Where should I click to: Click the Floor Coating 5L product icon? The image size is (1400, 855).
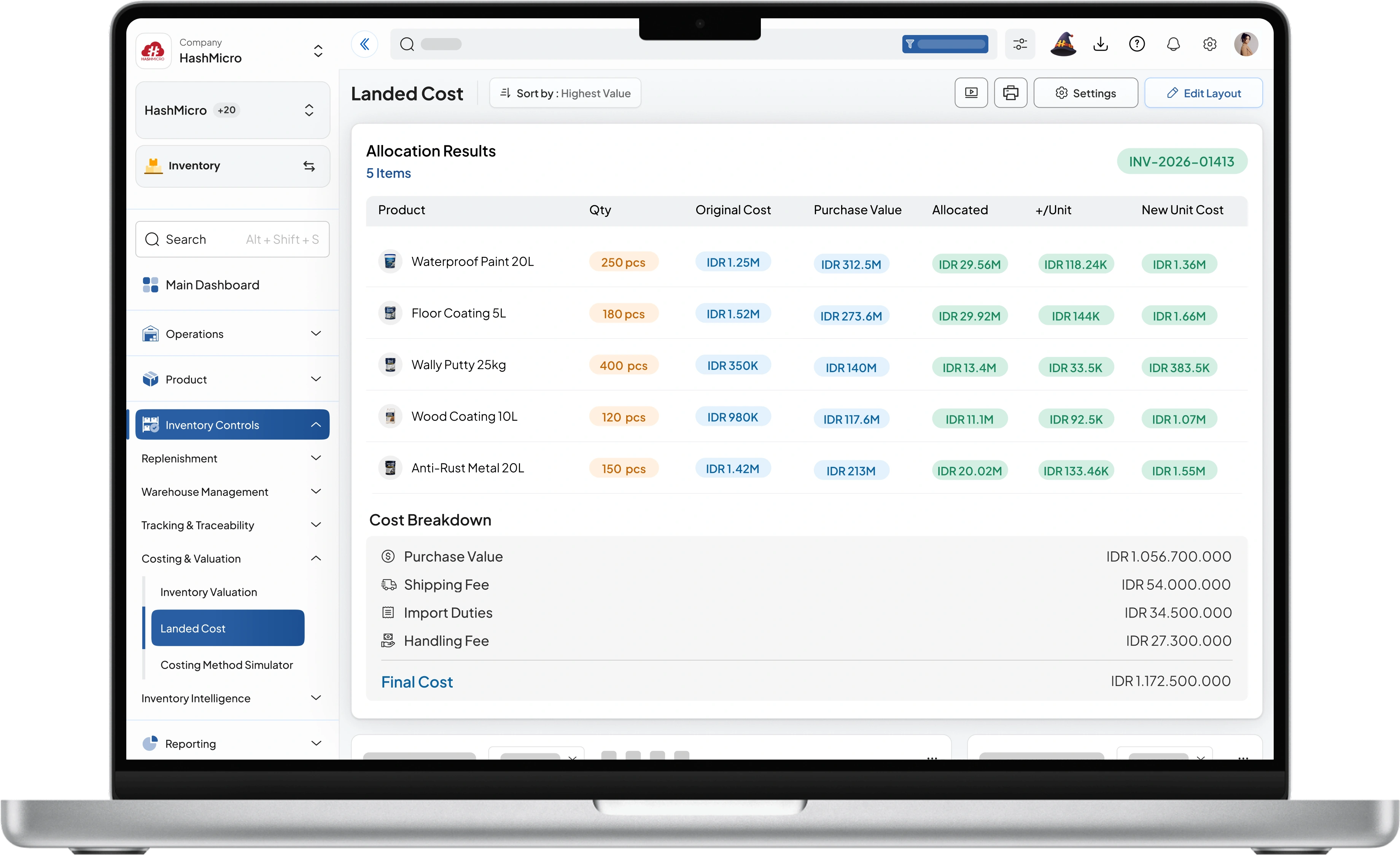pyautogui.click(x=390, y=314)
